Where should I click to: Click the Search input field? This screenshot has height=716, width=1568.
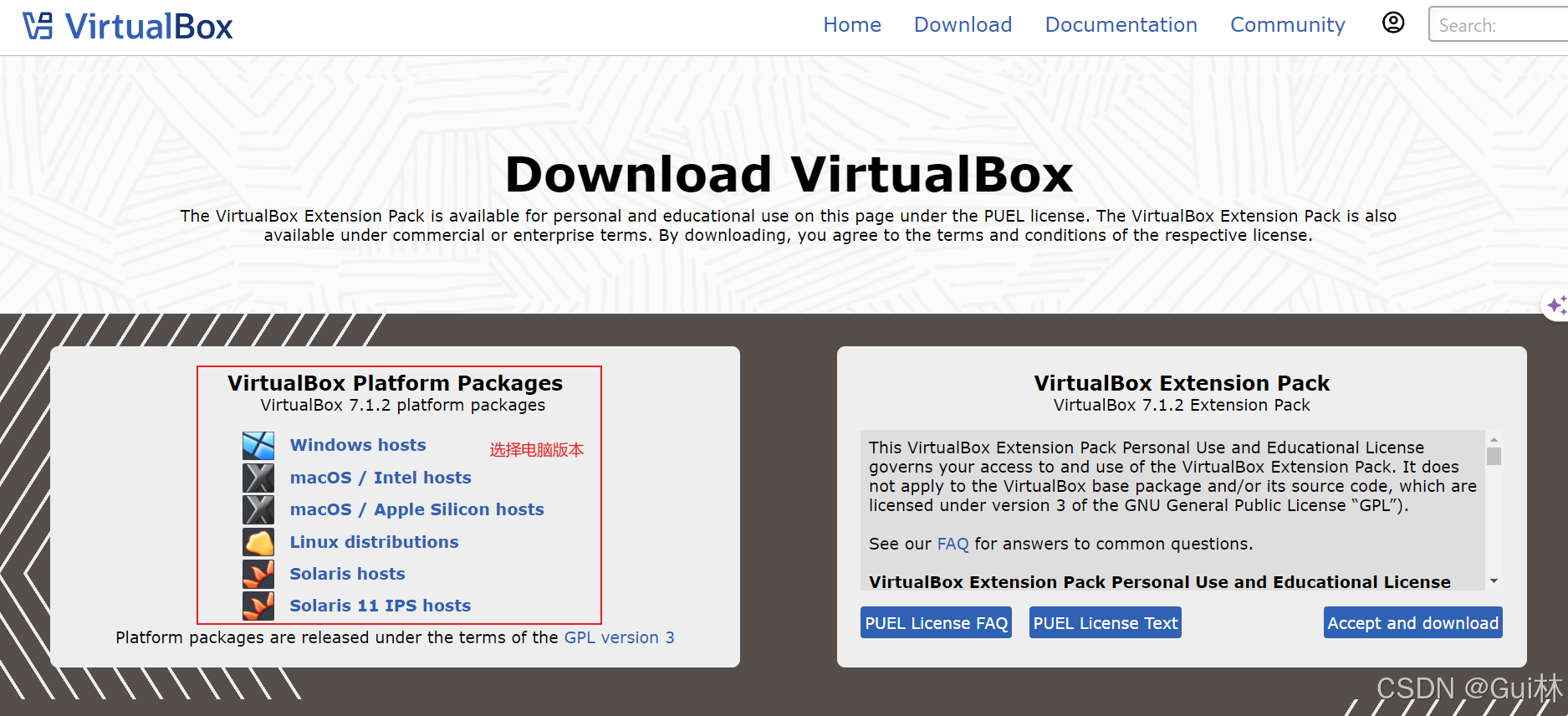tap(1498, 24)
